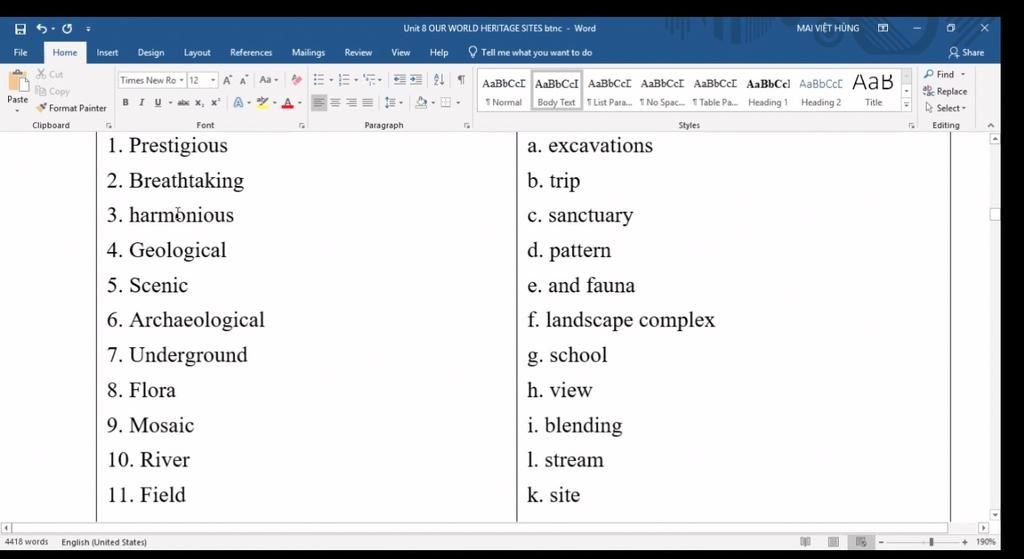Paste from the clipboard

[18, 90]
